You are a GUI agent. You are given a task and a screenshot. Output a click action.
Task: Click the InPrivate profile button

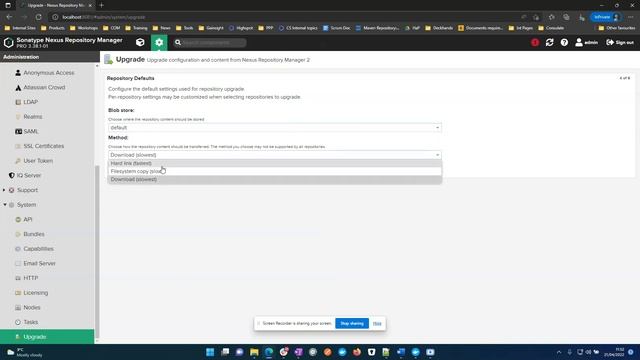click(x=606, y=17)
